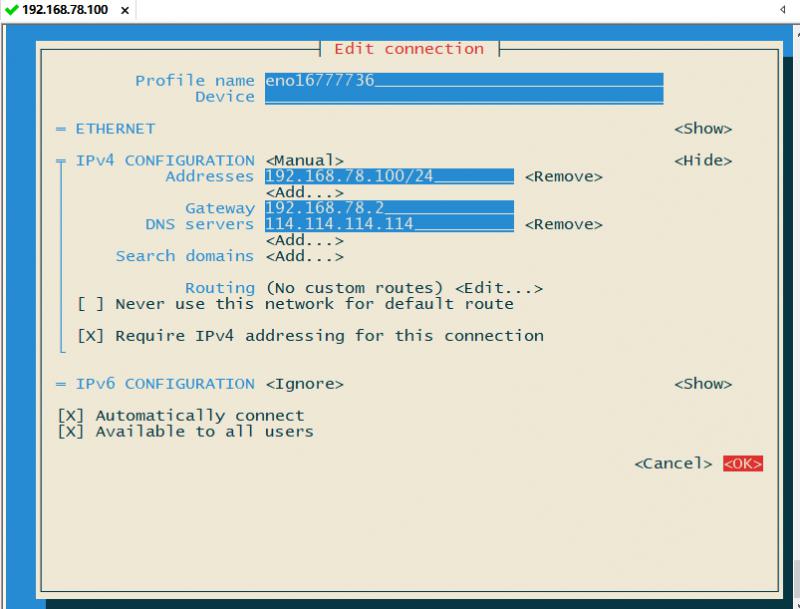Toggle Available to all users checkbox

[x=70, y=432]
